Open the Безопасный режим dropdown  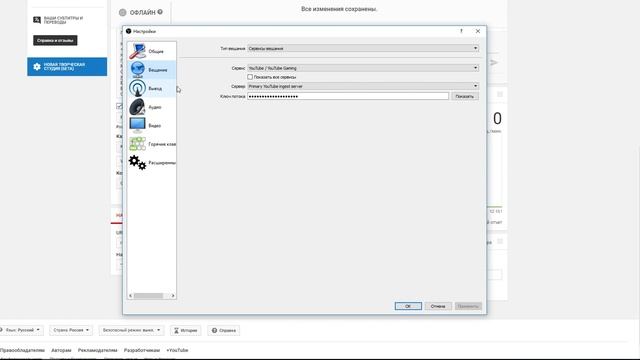point(131,330)
